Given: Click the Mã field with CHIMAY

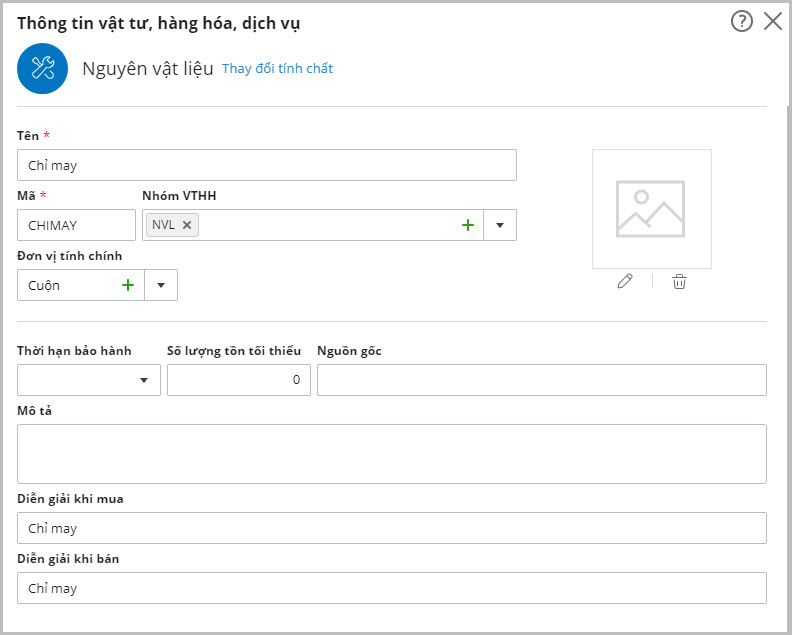Looking at the screenshot, I should pyautogui.click(x=76, y=225).
